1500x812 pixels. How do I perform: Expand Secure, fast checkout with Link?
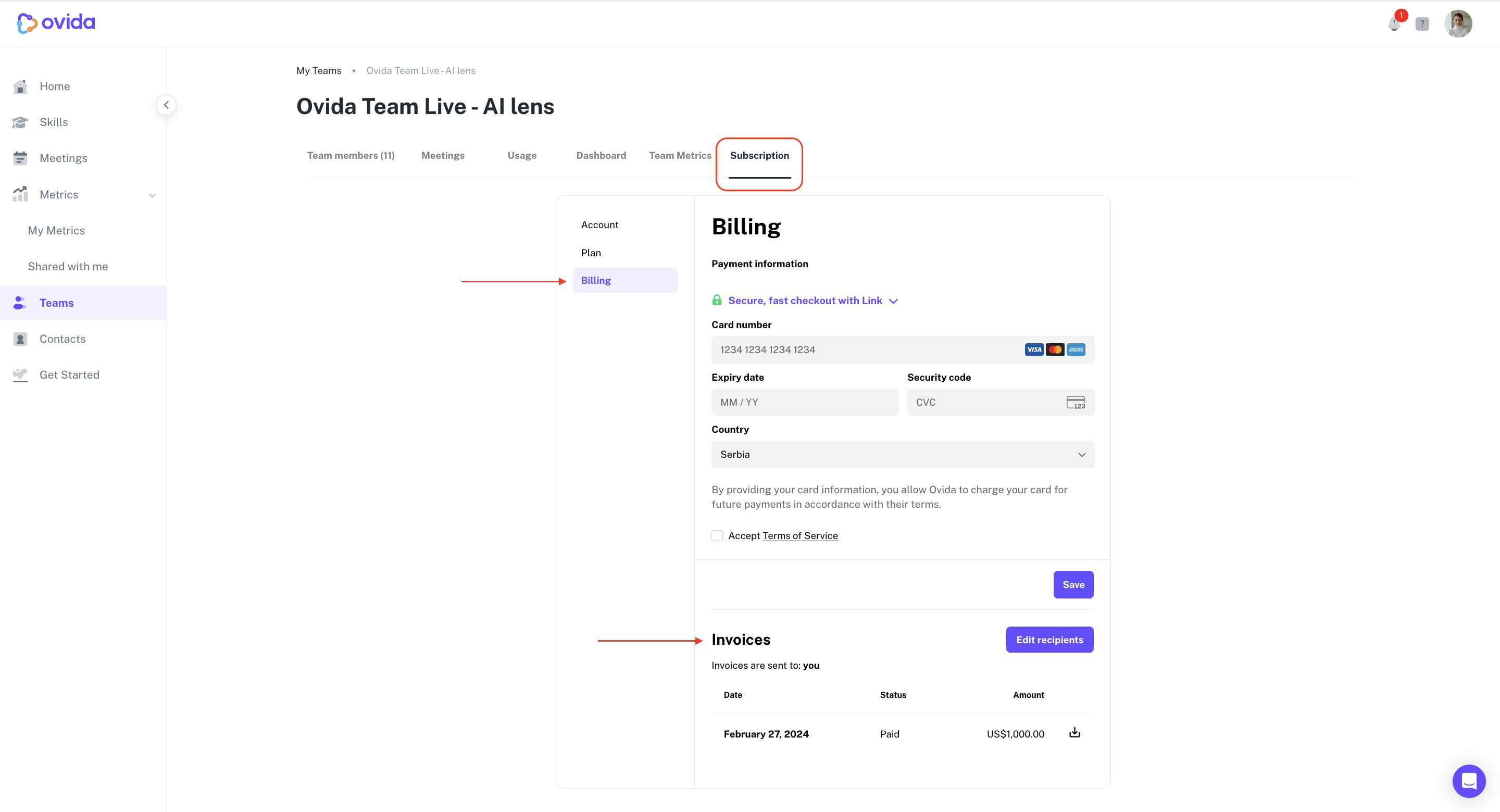[813, 301]
